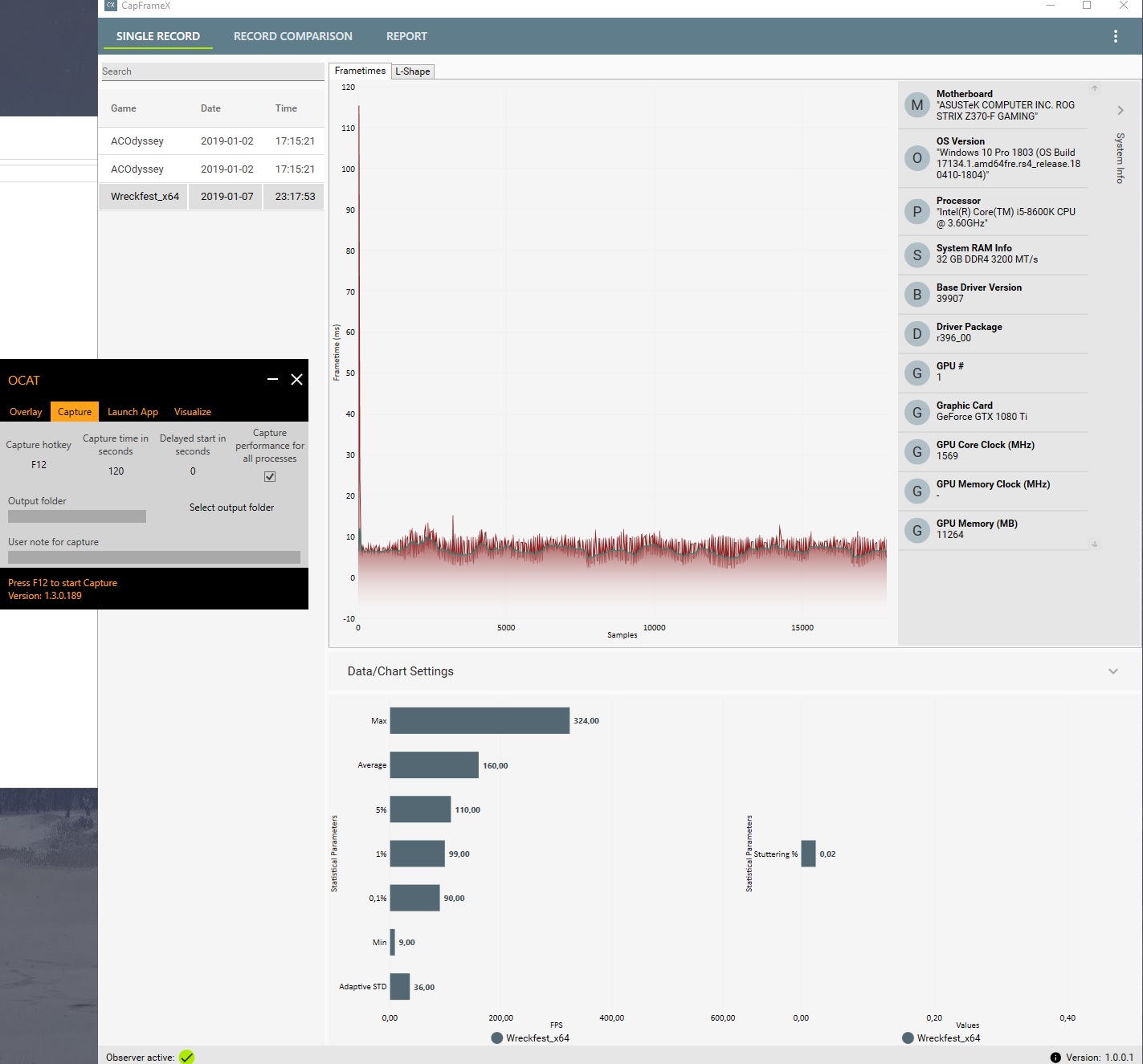This screenshot has height=1064, width=1143.
Task: Close the OCAT overlay window
Action: point(296,379)
